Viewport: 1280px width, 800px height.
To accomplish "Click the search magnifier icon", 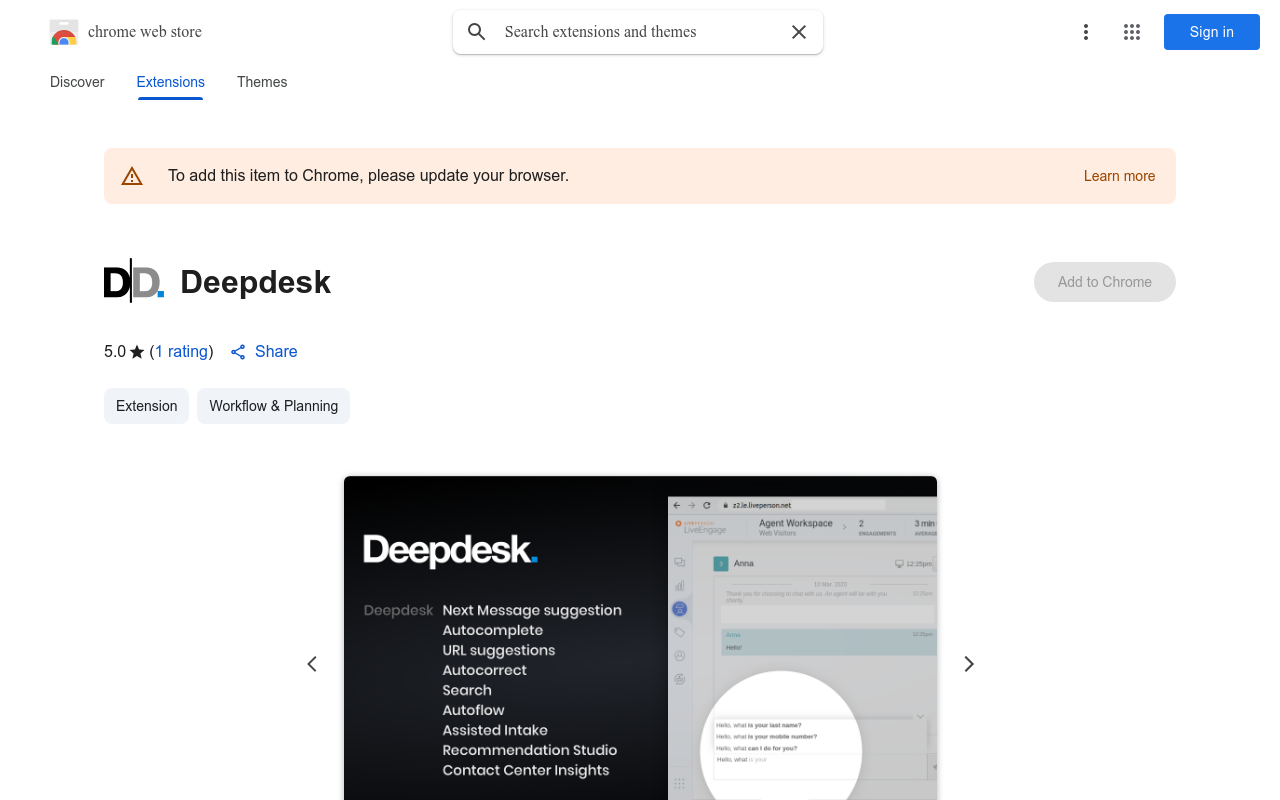I will (477, 32).
